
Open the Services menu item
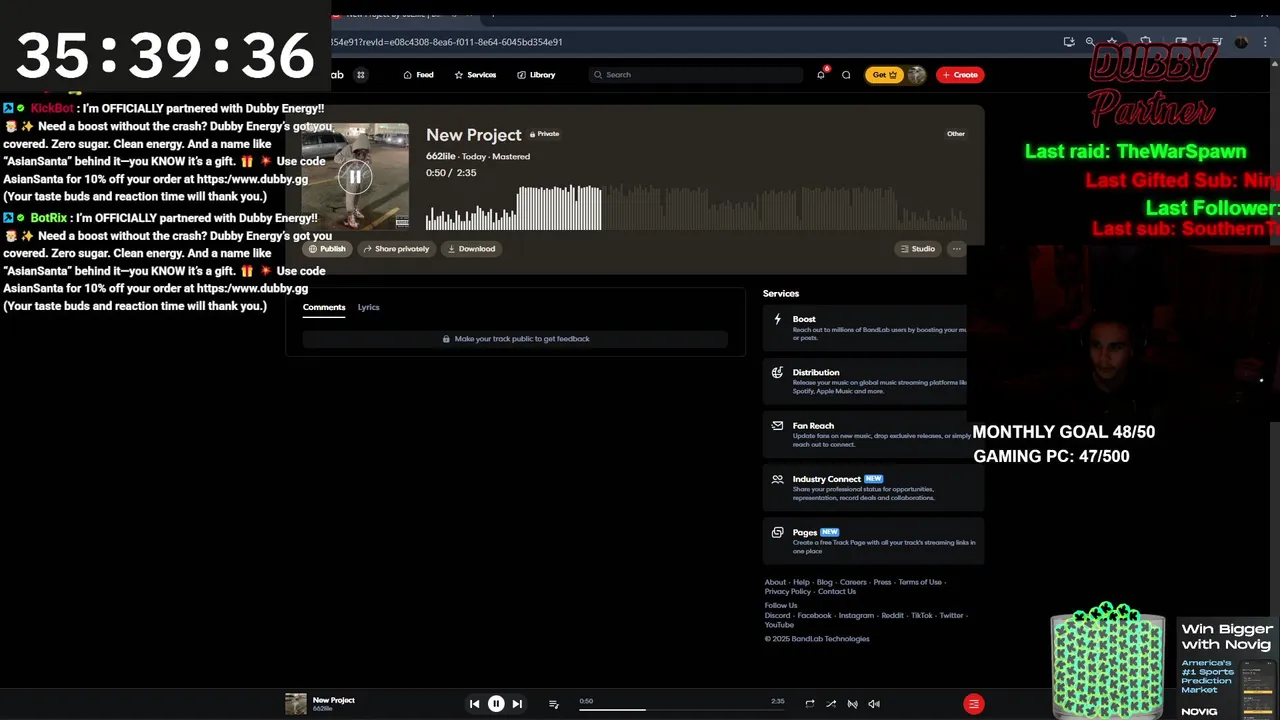[x=475, y=75]
